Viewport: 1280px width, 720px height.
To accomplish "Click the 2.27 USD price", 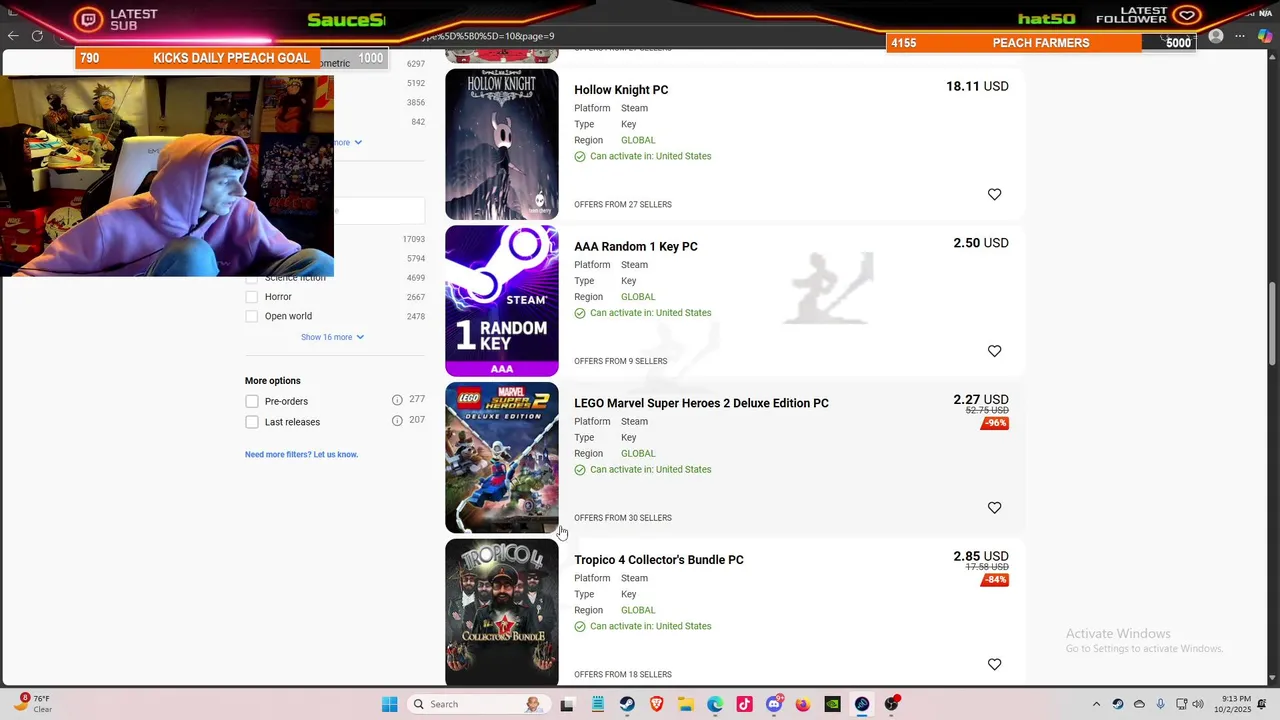I will pyautogui.click(x=981, y=399).
